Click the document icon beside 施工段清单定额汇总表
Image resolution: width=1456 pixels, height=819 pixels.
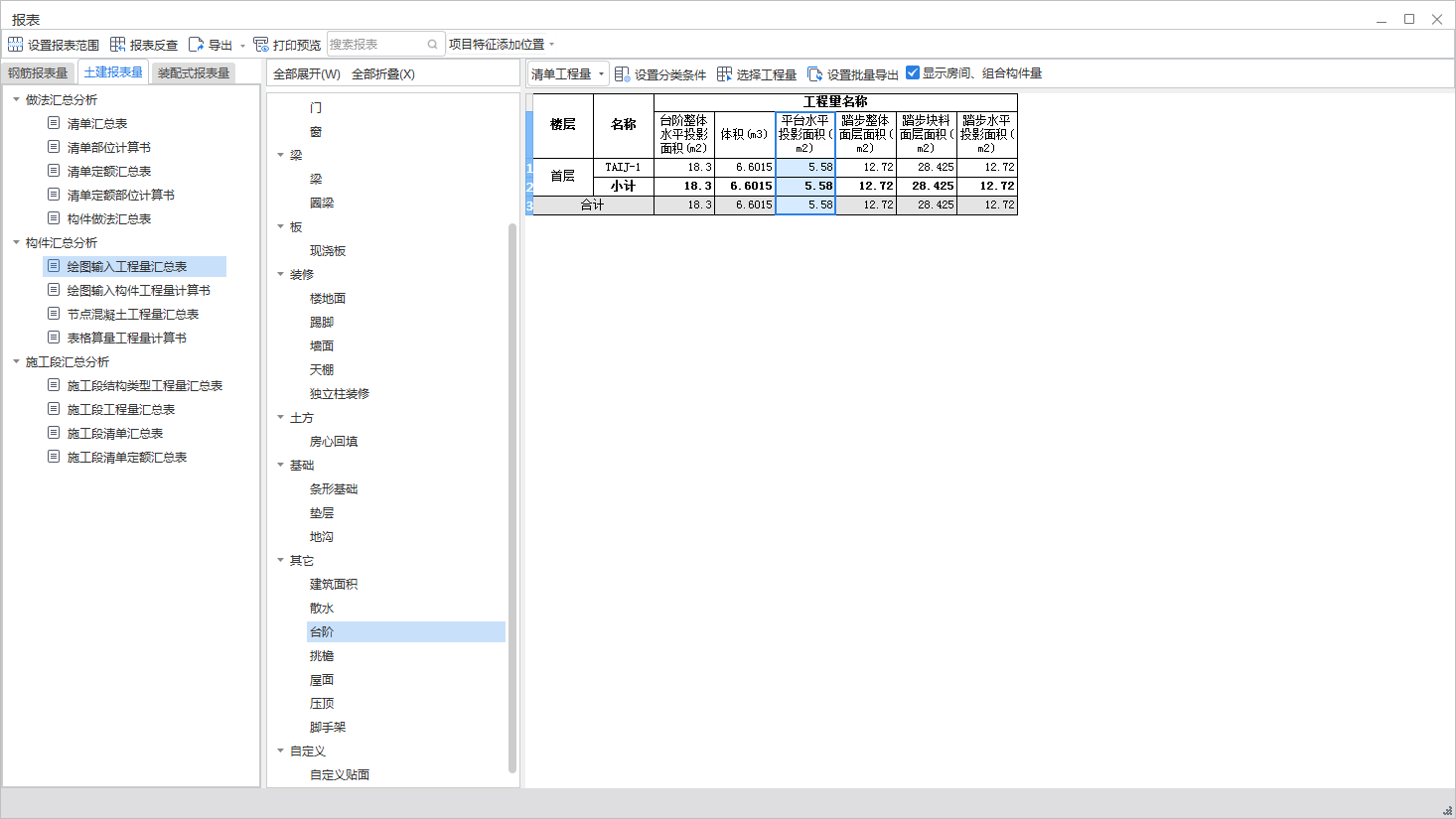click(x=55, y=457)
